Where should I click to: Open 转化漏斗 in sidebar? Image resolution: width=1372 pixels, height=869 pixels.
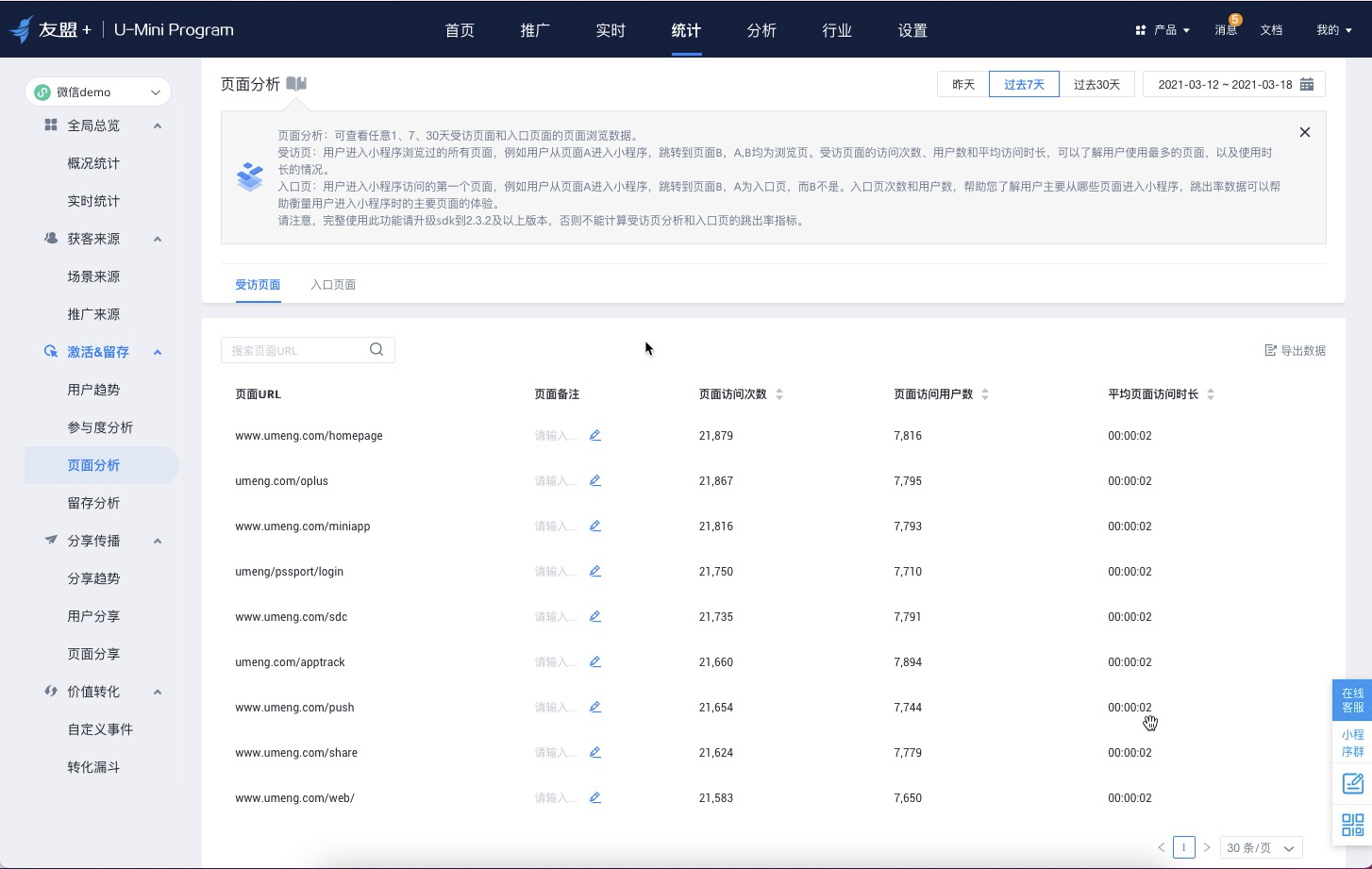(x=93, y=767)
